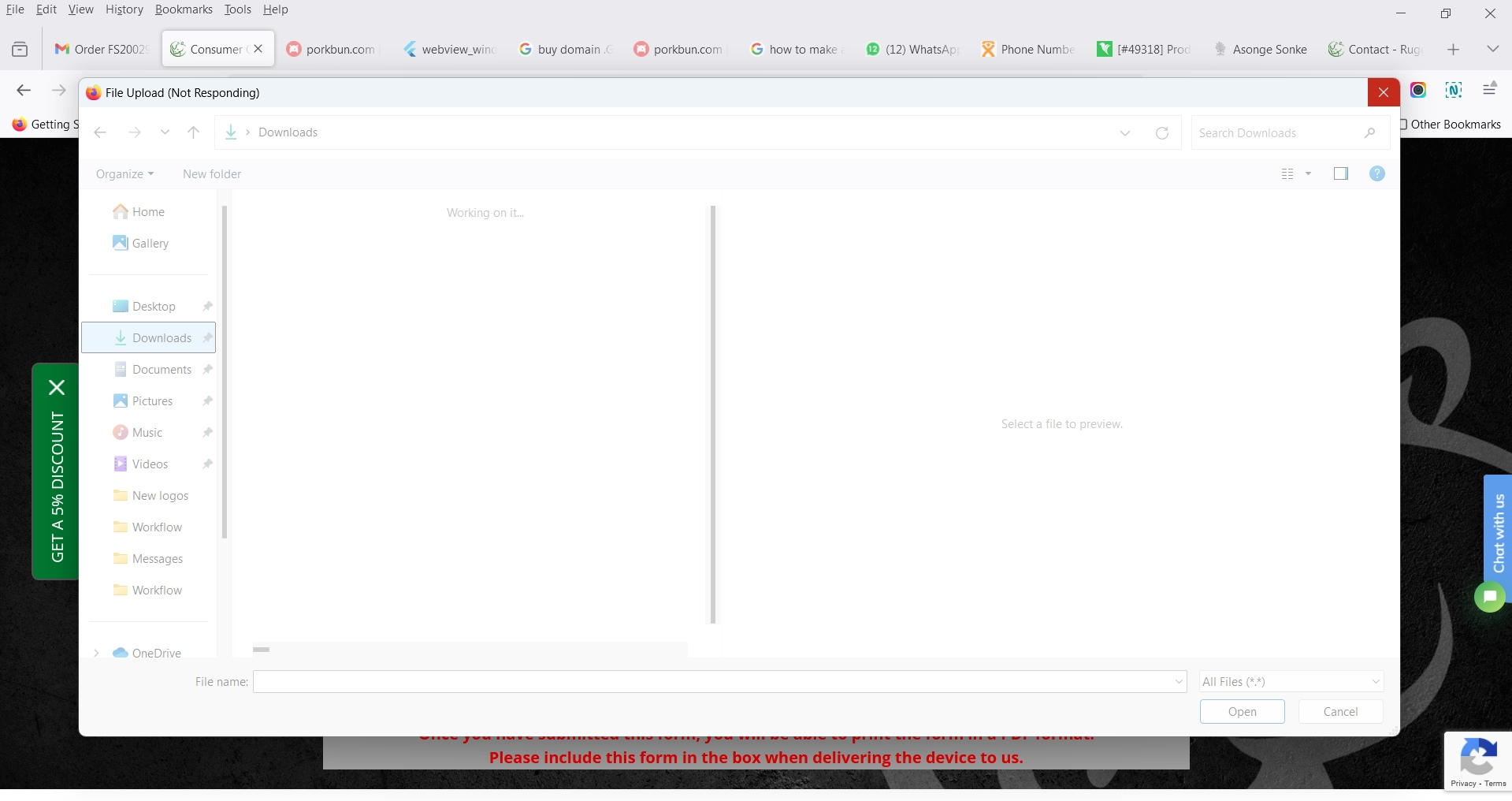Open the Firefox Bookmarks menu
The width and height of the screenshot is (1512, 801).
[184, 9]
